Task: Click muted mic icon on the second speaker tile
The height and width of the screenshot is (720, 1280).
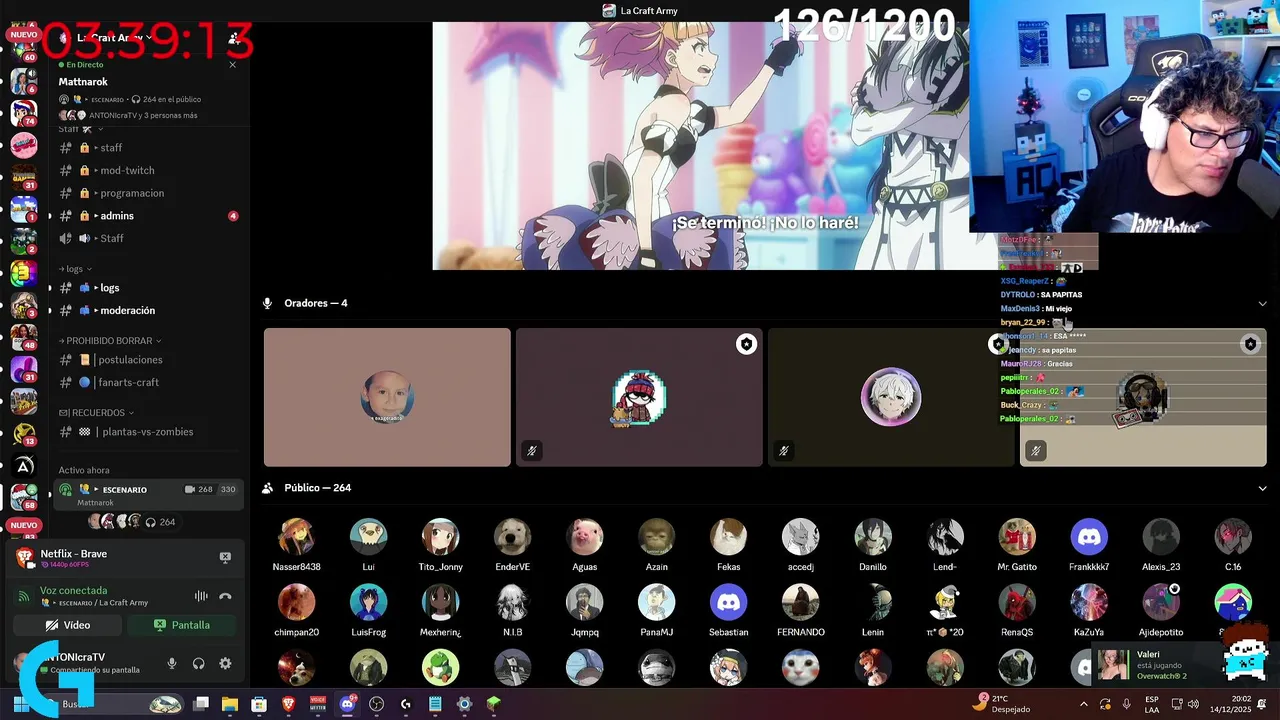Action: [x=532, y=451]
